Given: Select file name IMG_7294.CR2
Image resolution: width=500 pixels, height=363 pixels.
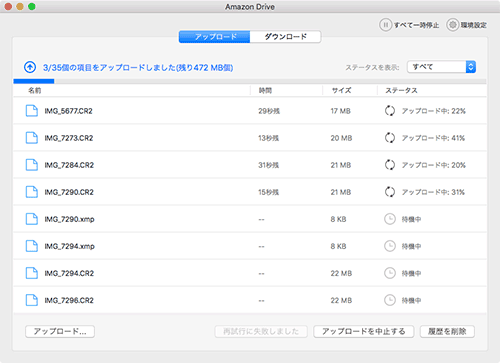Looking at the screenshot, I should [69, 273].
